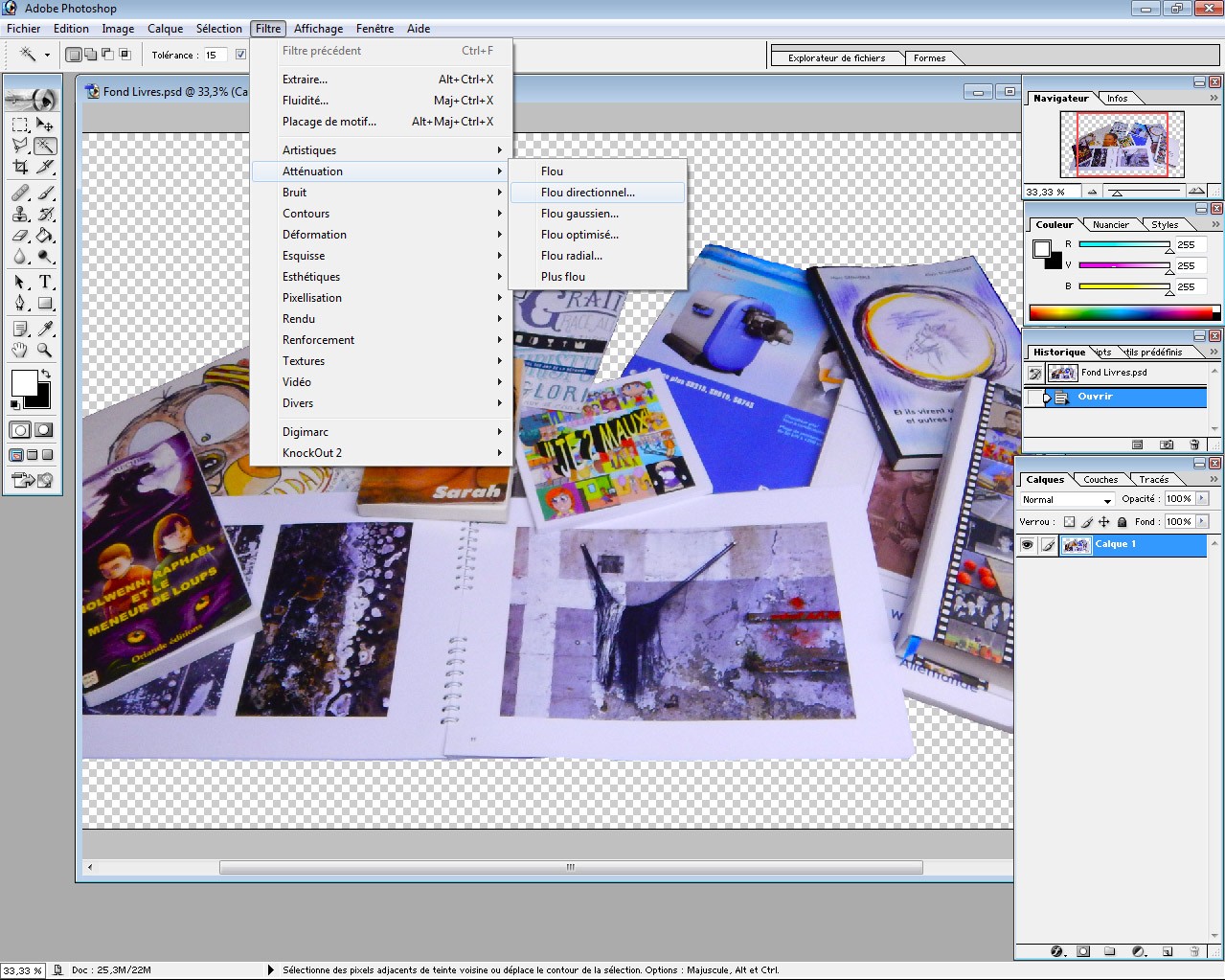The width and height of the screenshot is (1225, 980).
Task: Click the History panel trash icon
Action: 1194,444
